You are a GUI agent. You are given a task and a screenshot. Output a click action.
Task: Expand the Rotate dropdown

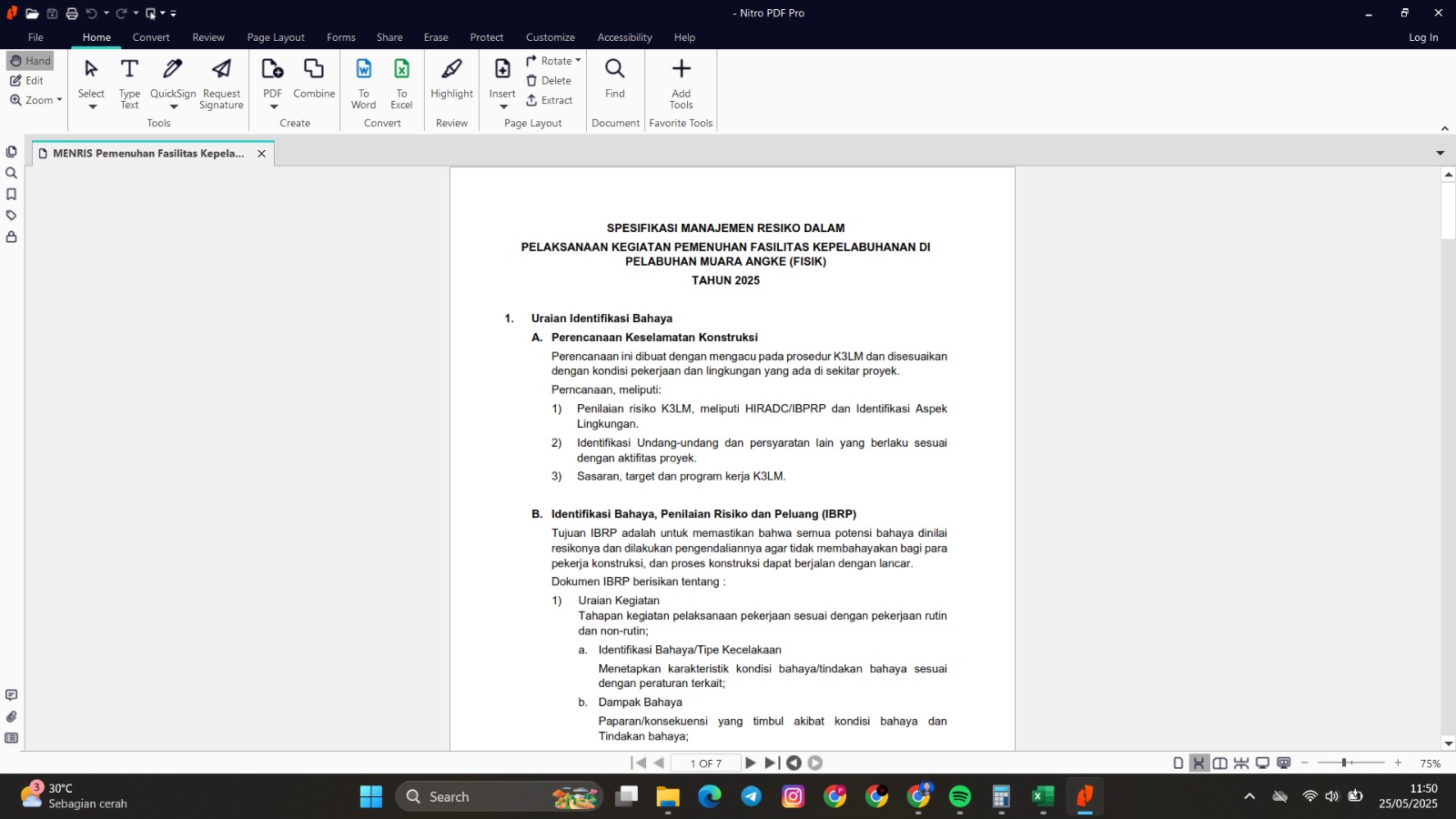(x=578, y=61)
